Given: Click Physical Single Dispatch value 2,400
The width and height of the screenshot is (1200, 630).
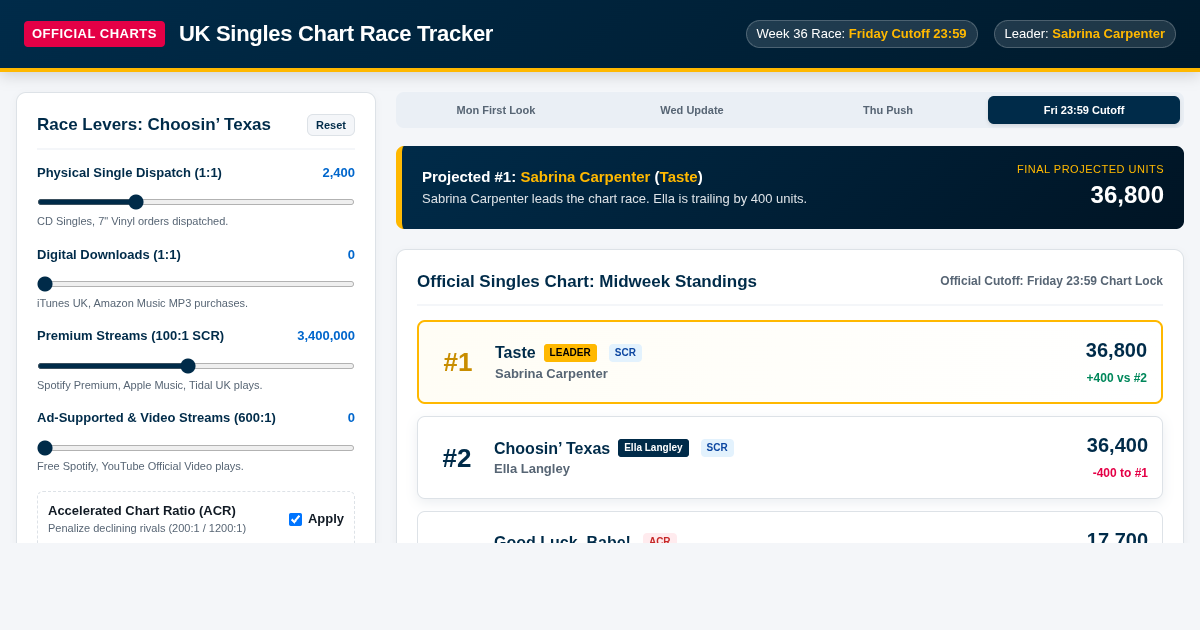Looking at the screenshot, I should (x=338, y=173).
